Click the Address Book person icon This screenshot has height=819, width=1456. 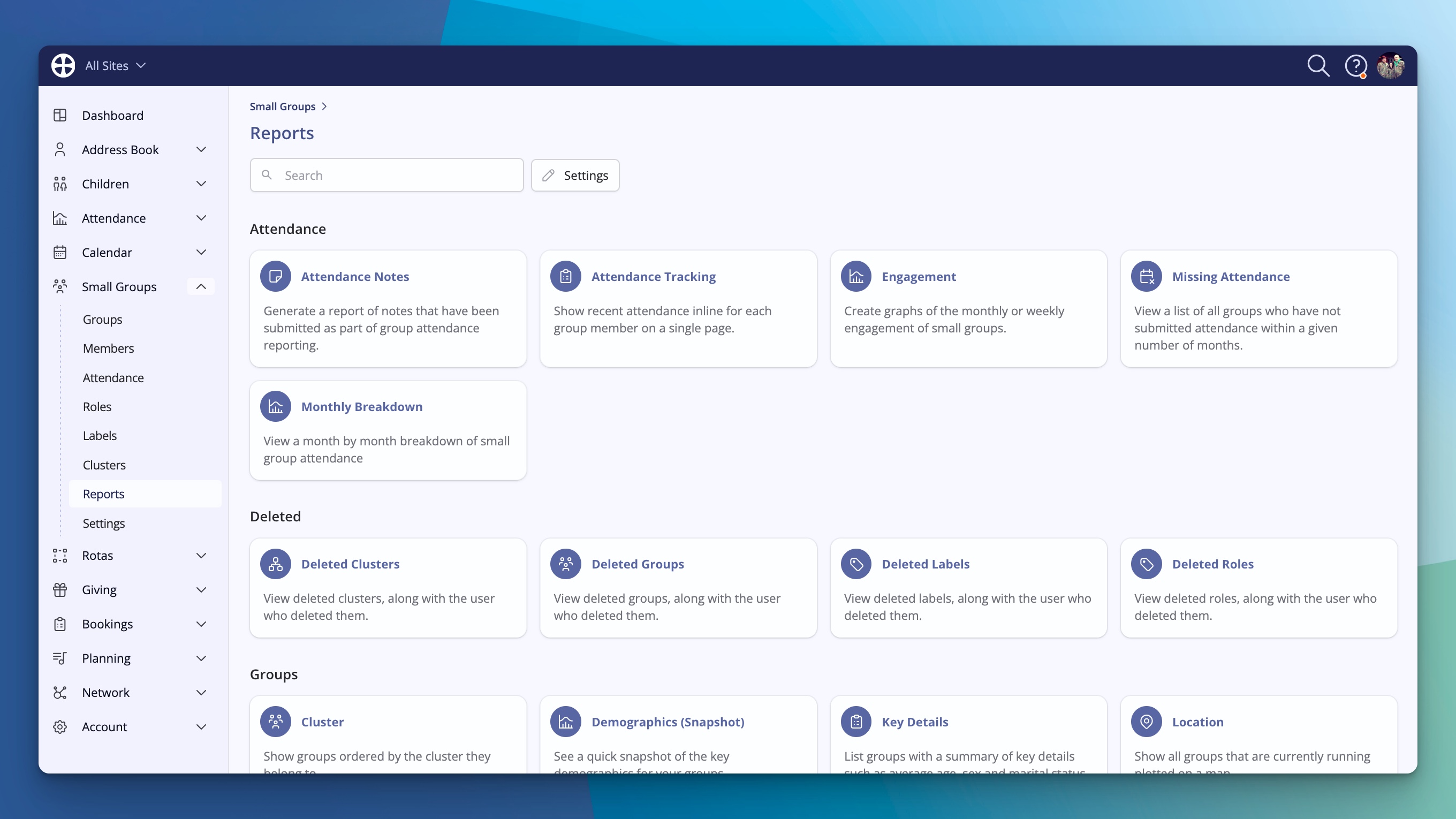click(60, 150)
